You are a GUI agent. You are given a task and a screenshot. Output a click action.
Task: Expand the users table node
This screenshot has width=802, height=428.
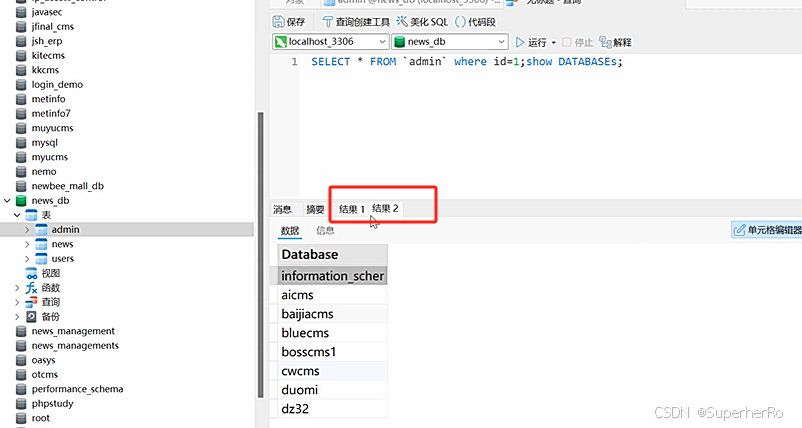(x=27, y=259)
